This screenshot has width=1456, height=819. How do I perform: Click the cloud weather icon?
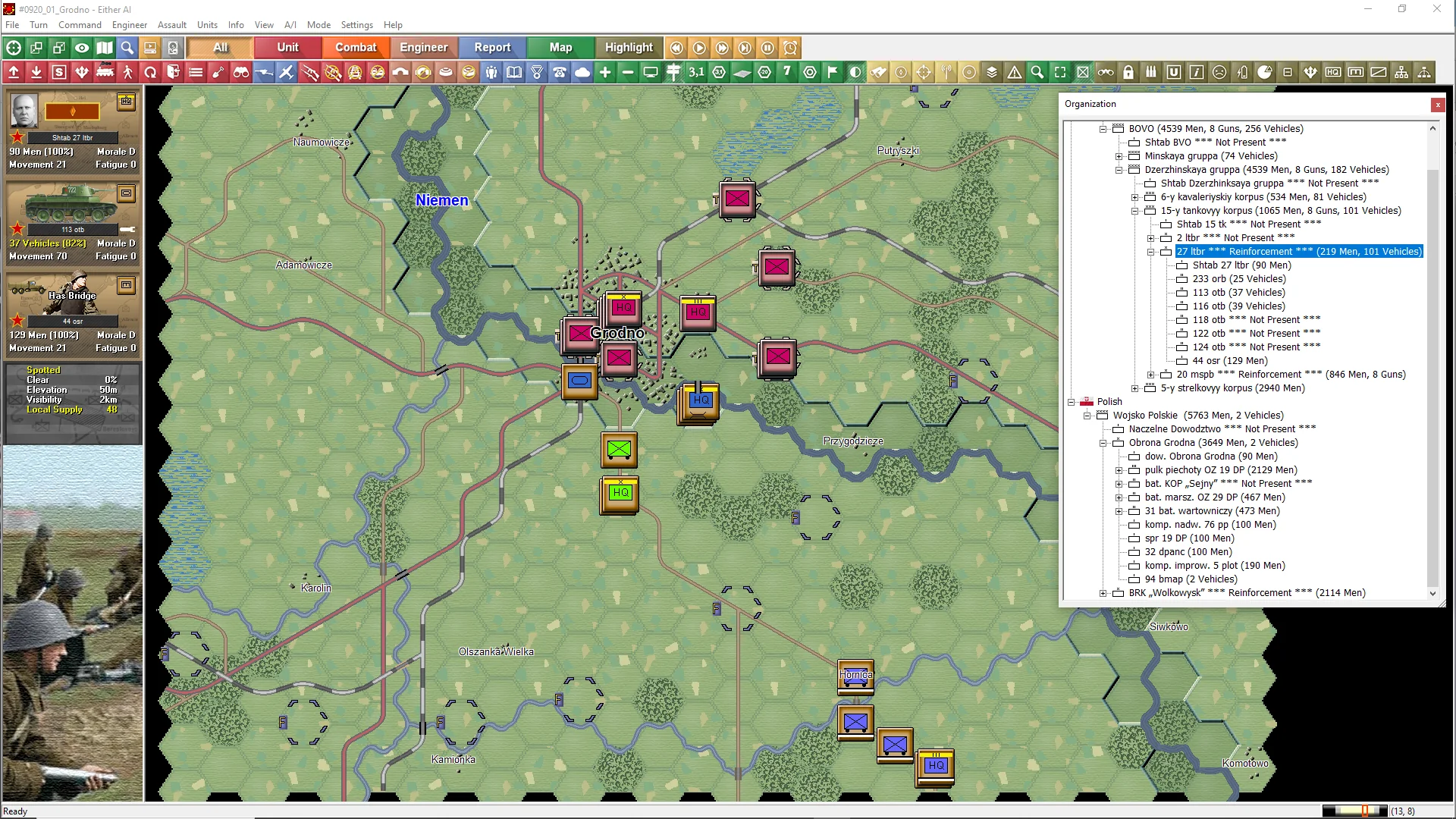pos(582,72)
